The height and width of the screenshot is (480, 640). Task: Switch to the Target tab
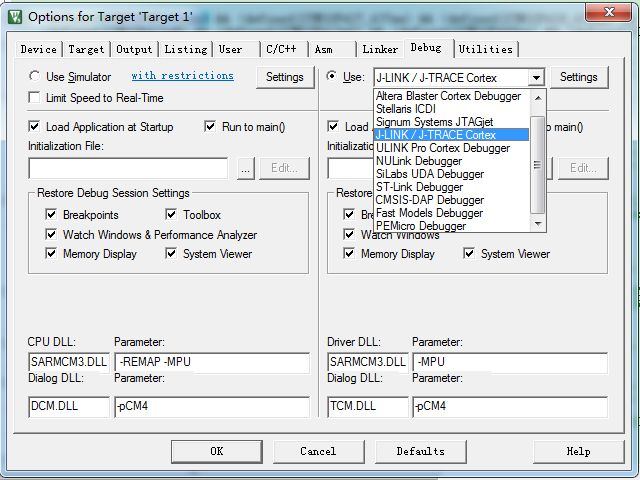click(x=86, y=49)
